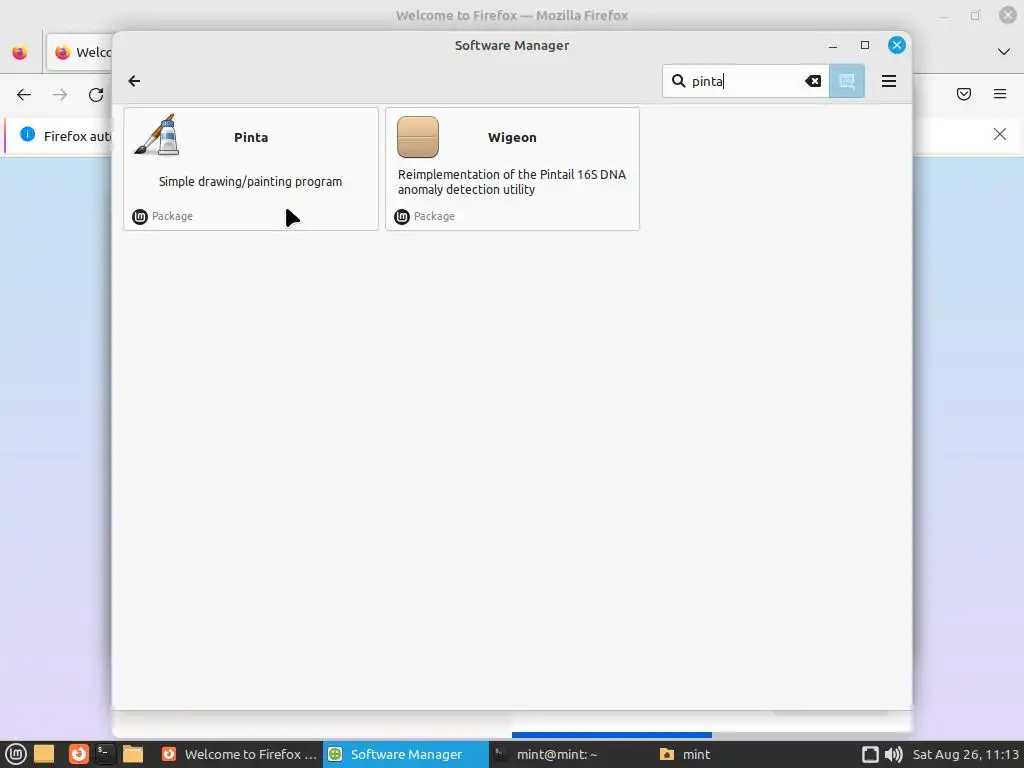Open Files from the panel launcher
Viewport: 1024px width, 768px height.
tap(133, 754)
